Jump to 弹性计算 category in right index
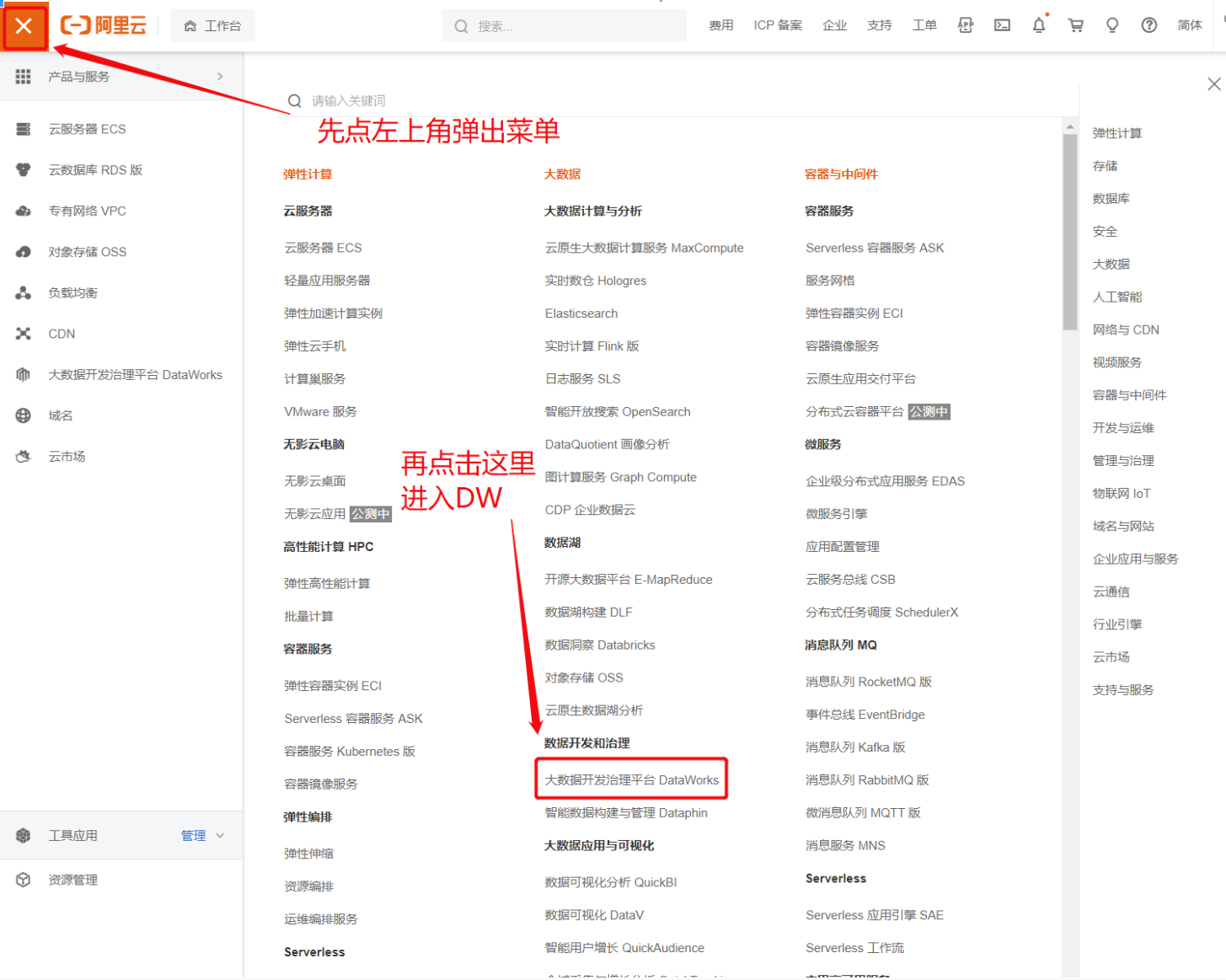Viewport: 1226px width, 980px height. 1117,133
